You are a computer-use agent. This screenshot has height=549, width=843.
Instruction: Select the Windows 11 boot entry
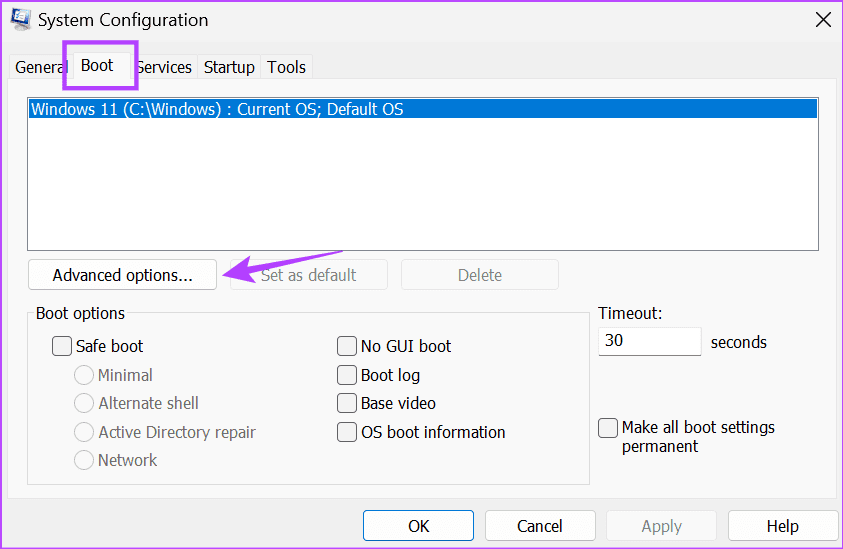point(423,109)
